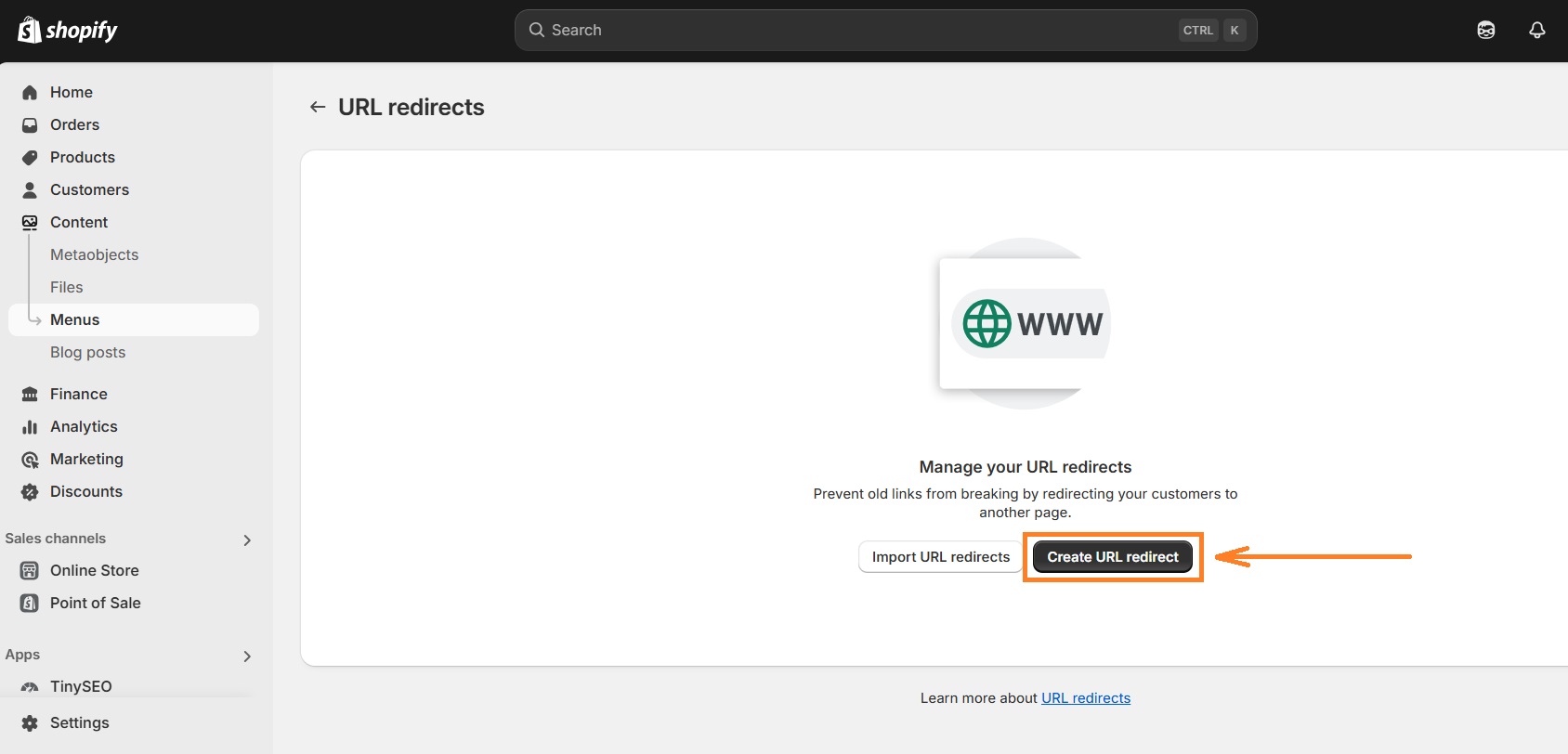
Task: Go back using the arrow beside URL redirects
Action: click(318, 107)
